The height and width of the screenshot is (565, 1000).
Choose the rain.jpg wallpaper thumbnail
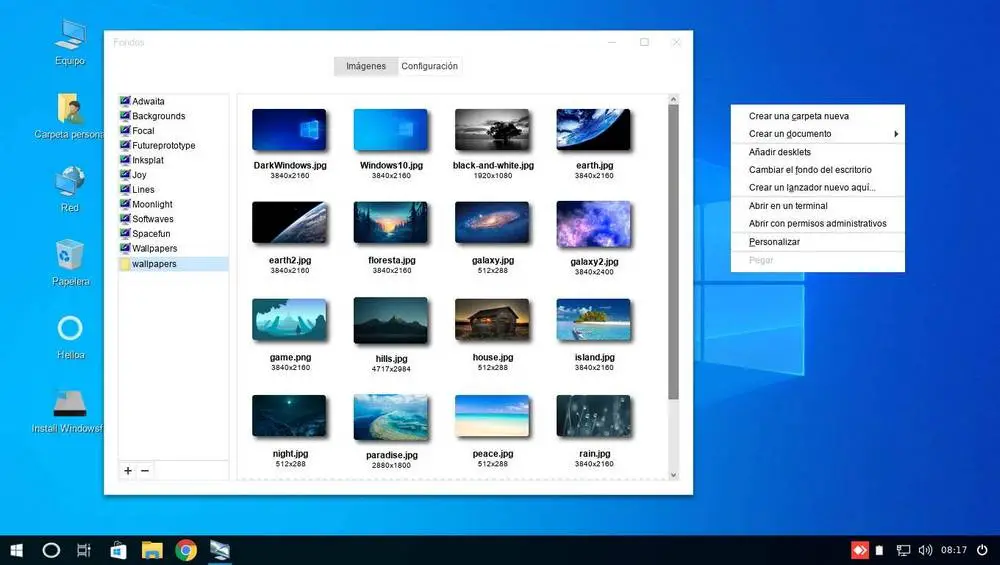[x=594, y=416]
